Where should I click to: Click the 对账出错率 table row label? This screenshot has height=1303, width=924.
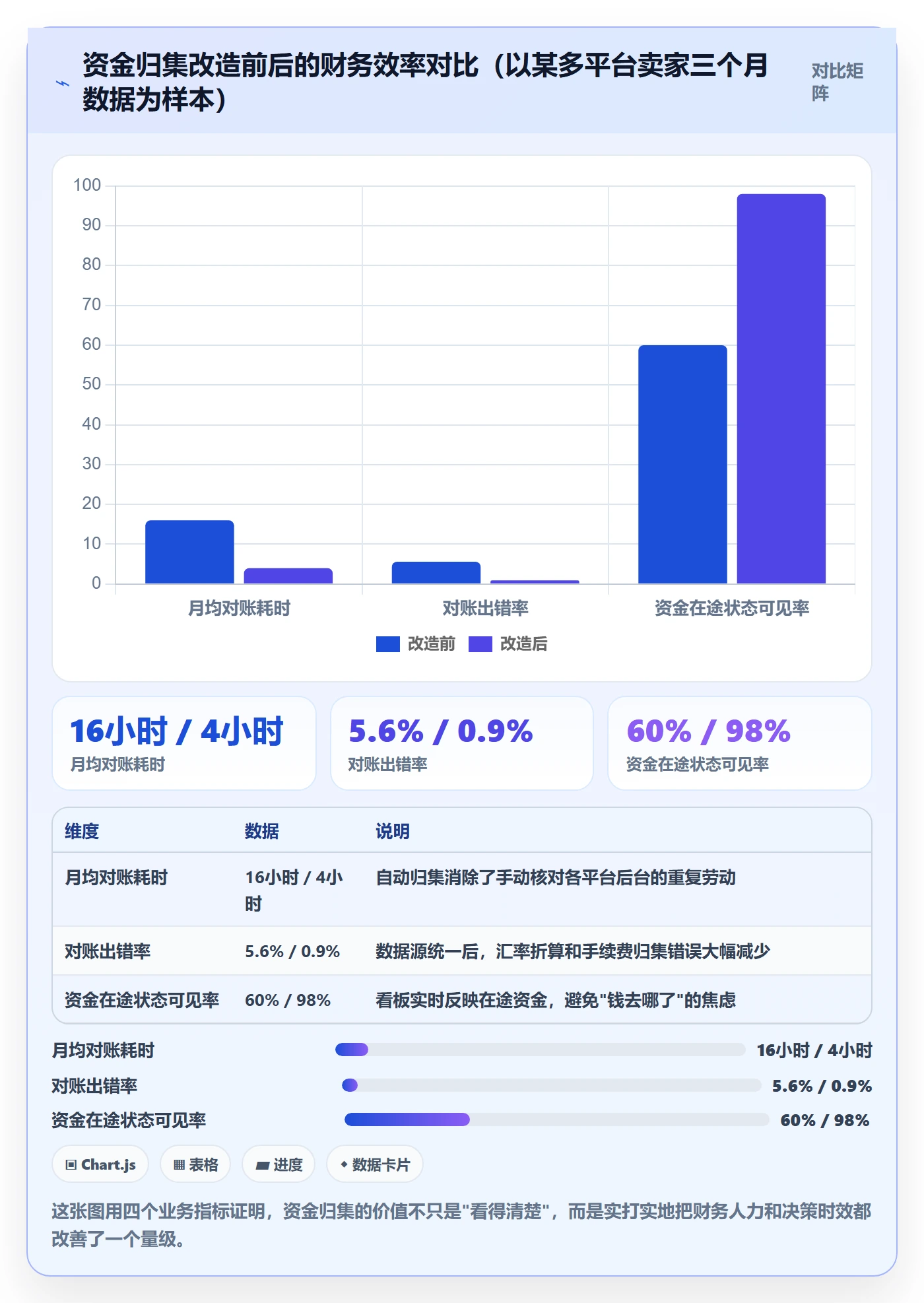108,951
